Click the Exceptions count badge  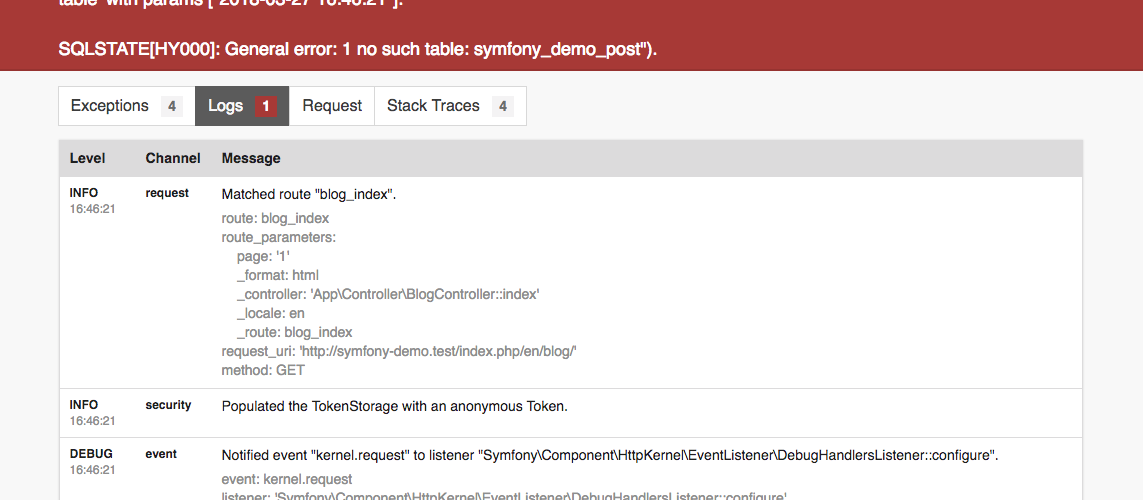(x=172, y=106)
